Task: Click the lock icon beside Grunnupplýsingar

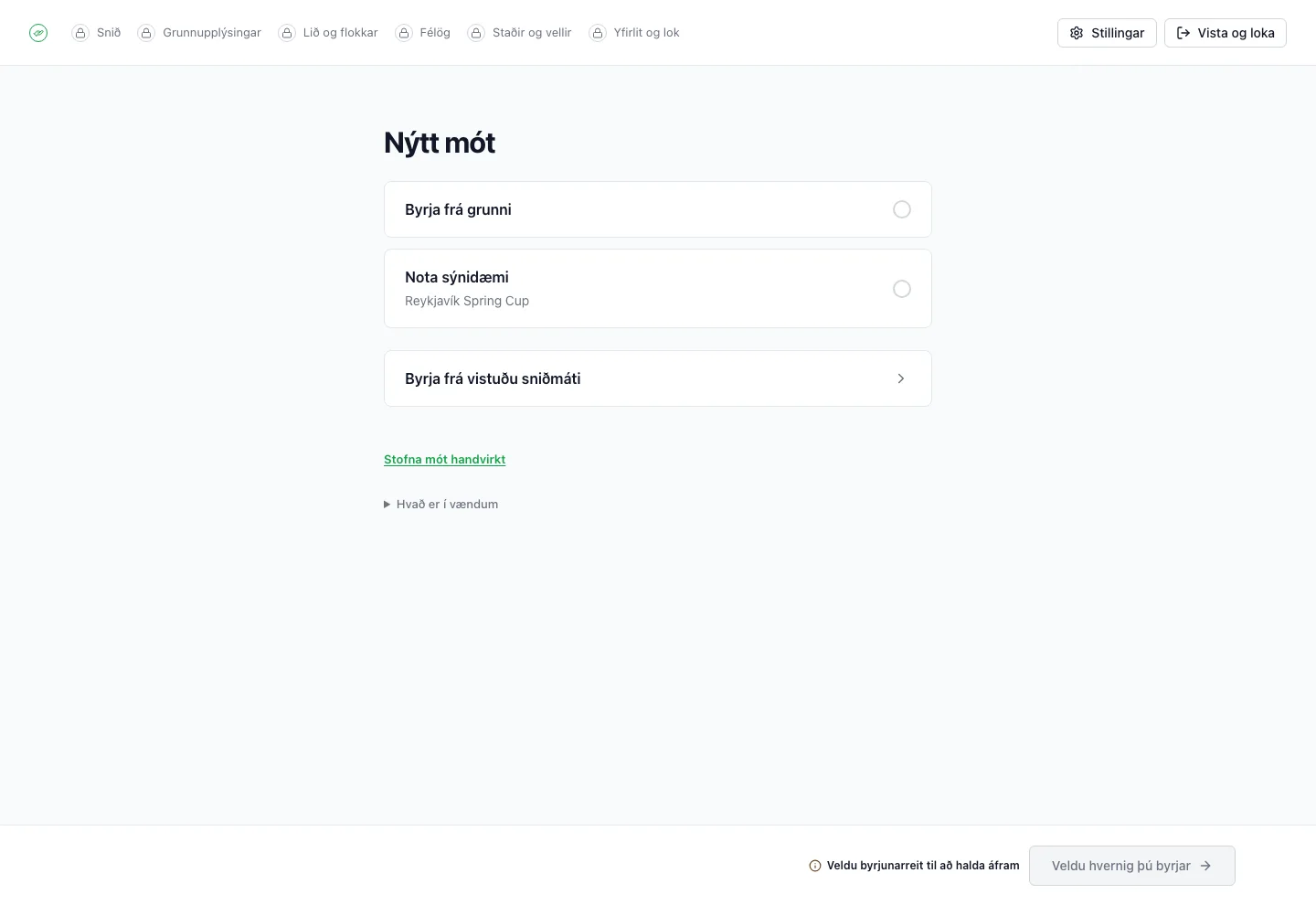Action: pos(146,33)
